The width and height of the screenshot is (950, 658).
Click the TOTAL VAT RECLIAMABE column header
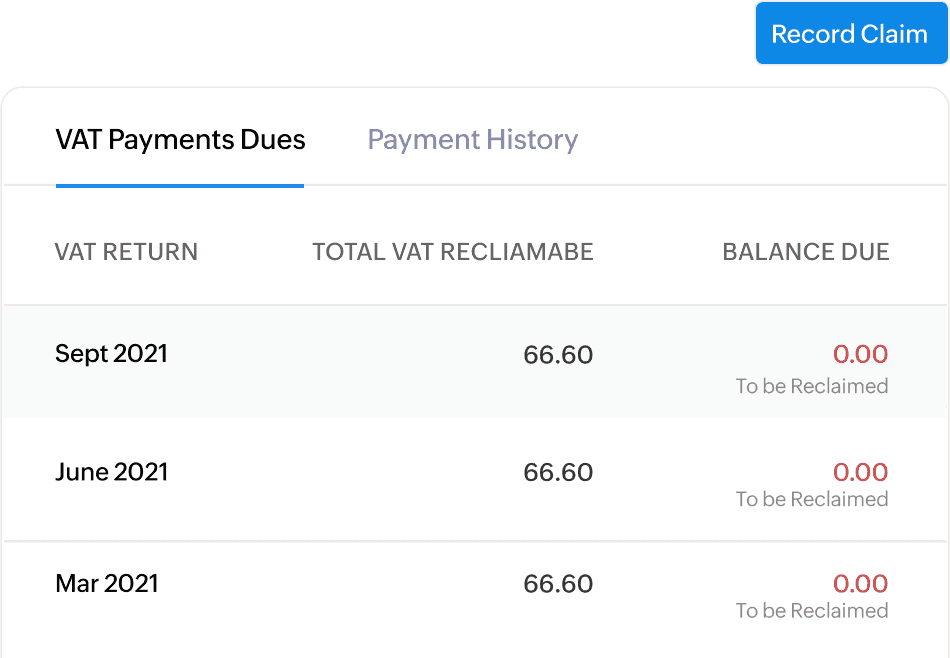click(453, 252)
